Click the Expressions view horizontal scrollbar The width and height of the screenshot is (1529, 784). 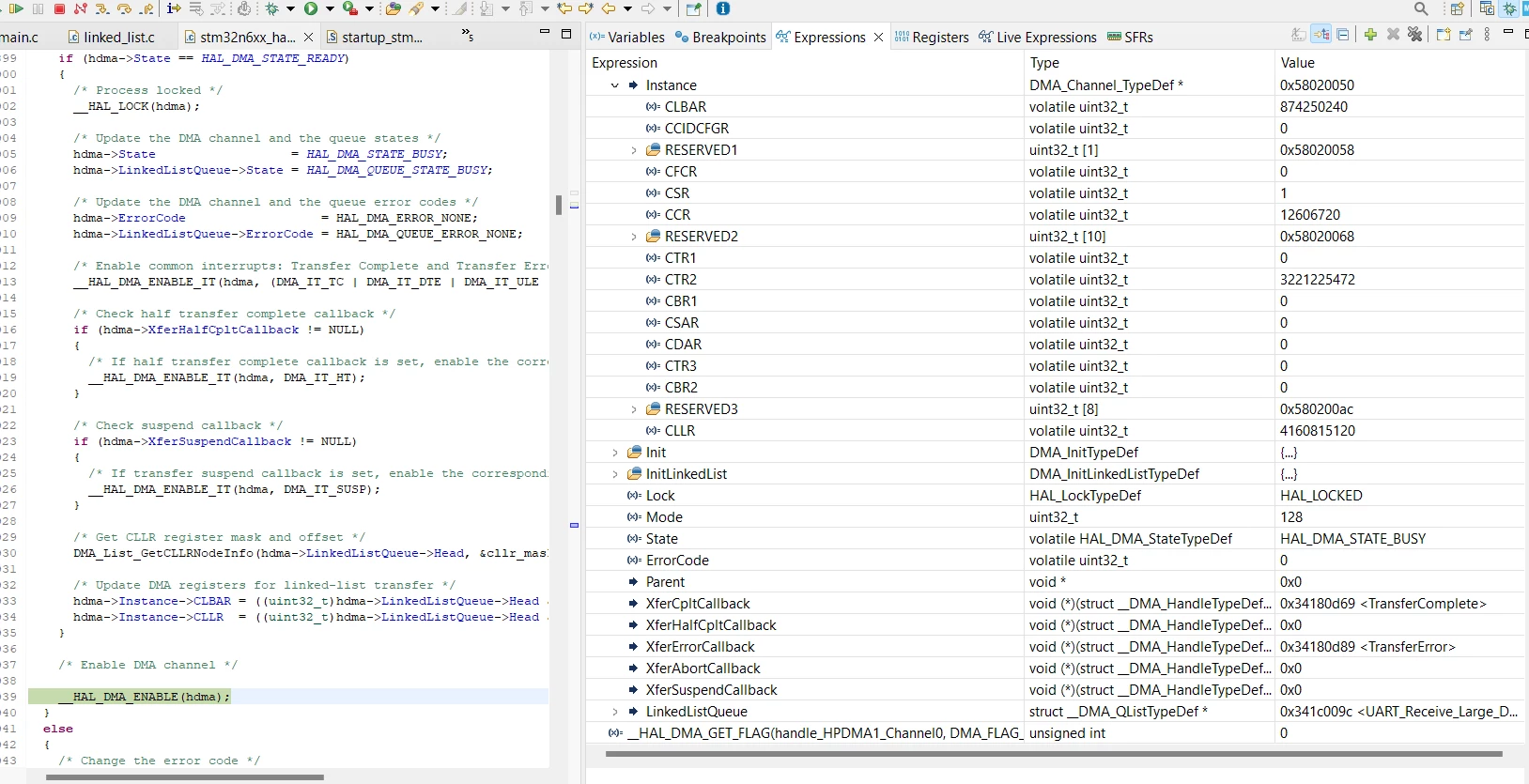(1053, 753)
